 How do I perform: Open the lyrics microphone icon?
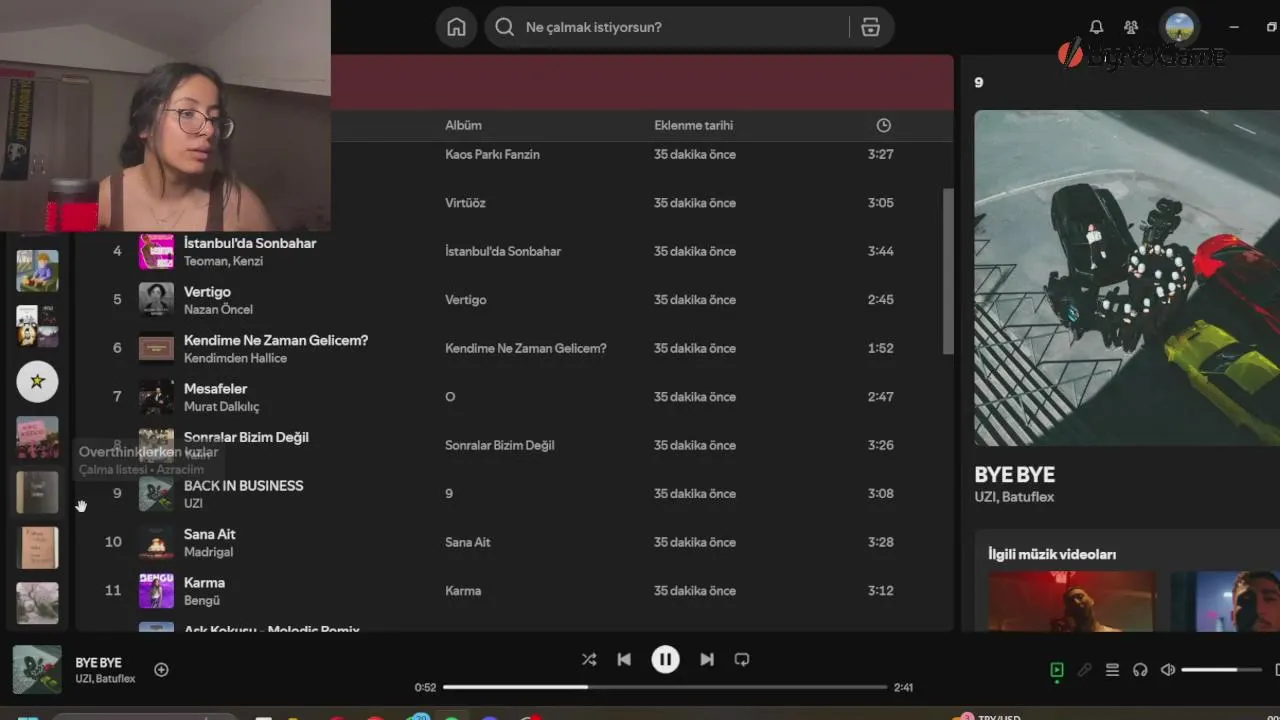pos(1084,670)
